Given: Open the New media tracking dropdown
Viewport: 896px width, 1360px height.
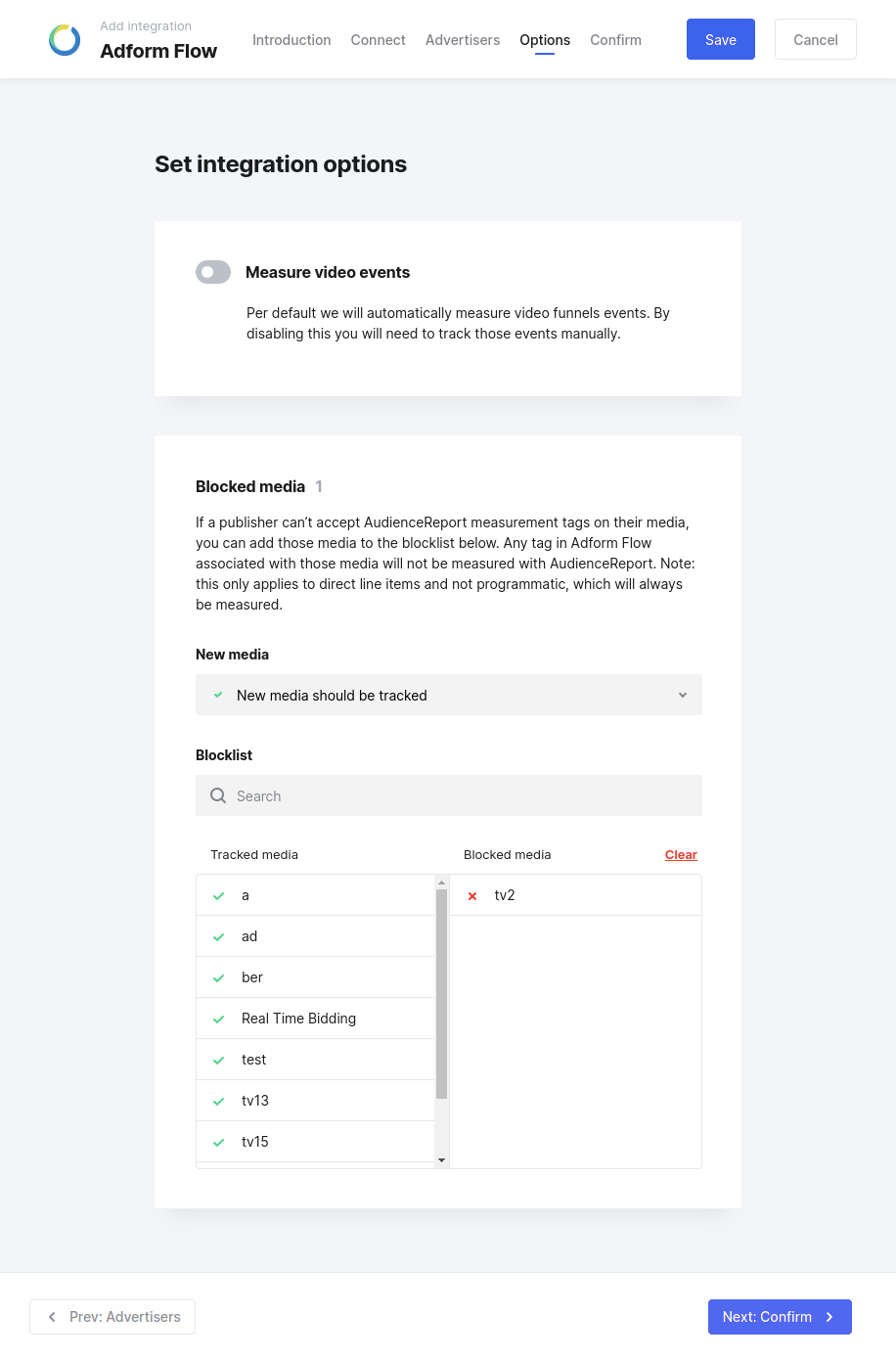Looking at the screenshot, I should pyautogui.click(x=449, y=695).
